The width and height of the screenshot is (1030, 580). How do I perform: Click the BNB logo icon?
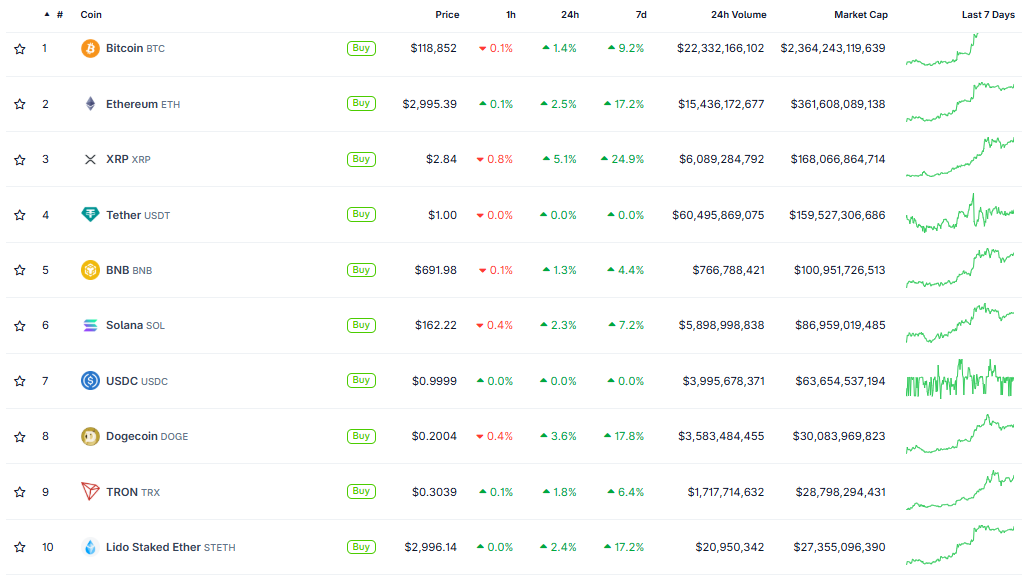[90, 270]
